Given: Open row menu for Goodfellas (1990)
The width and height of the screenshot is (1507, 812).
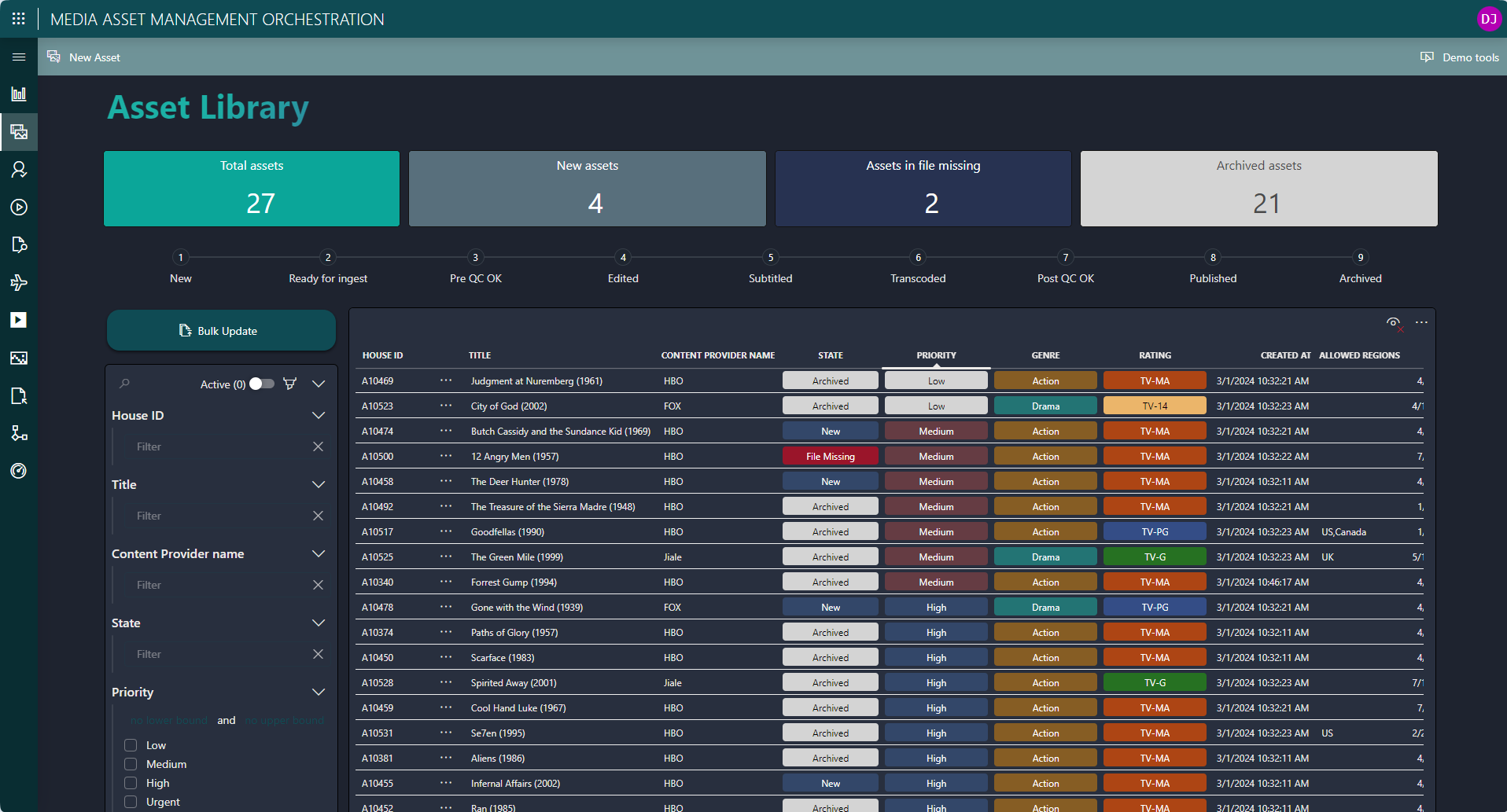Looking at the screenshot, I should coord(446,531).
